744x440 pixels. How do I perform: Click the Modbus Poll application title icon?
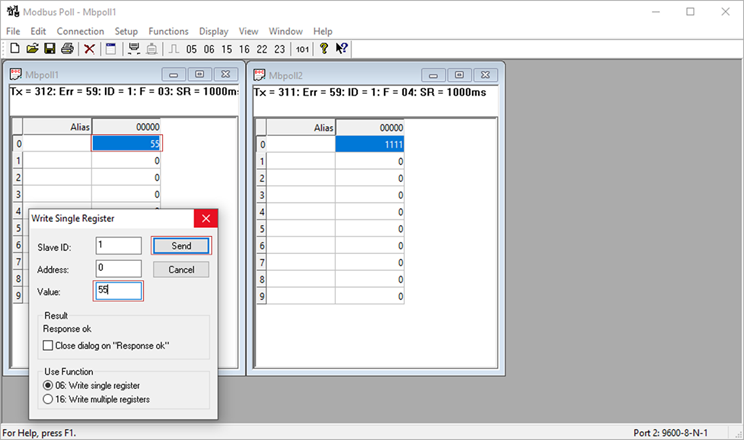(x=13, y=11)
